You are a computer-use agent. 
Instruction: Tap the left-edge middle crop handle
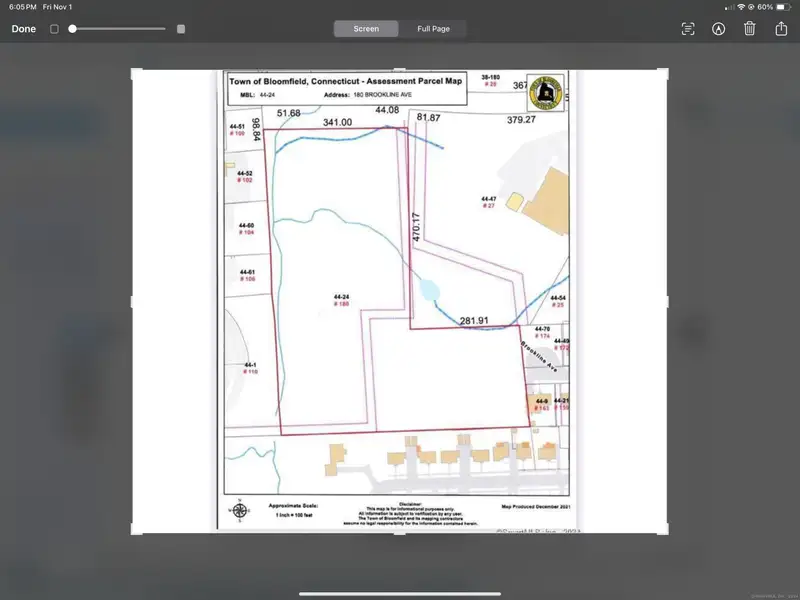(133, 301)
